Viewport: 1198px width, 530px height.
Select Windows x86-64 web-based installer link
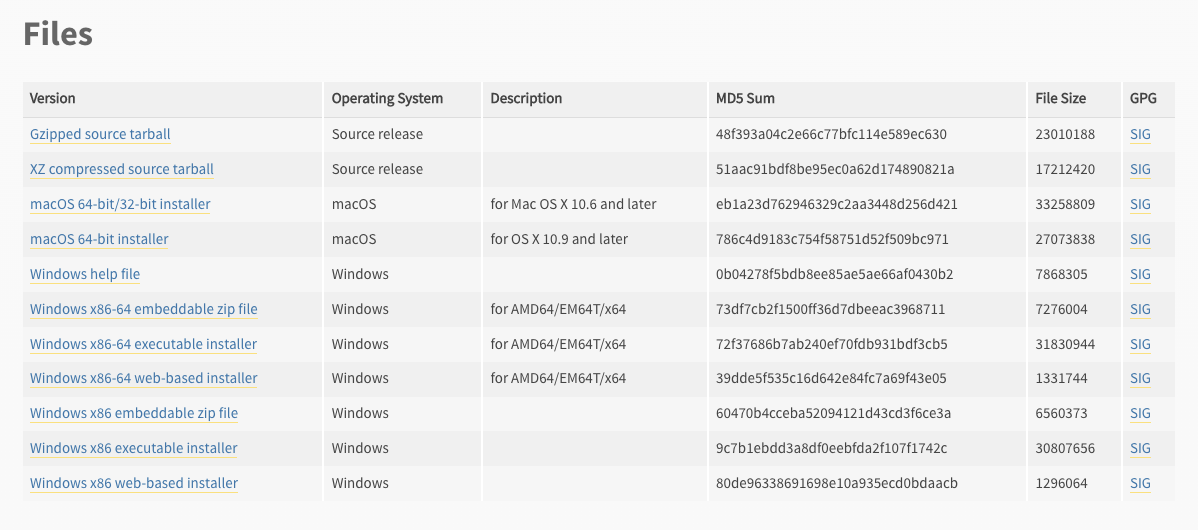pyautogui.click(x=143, y=378)
